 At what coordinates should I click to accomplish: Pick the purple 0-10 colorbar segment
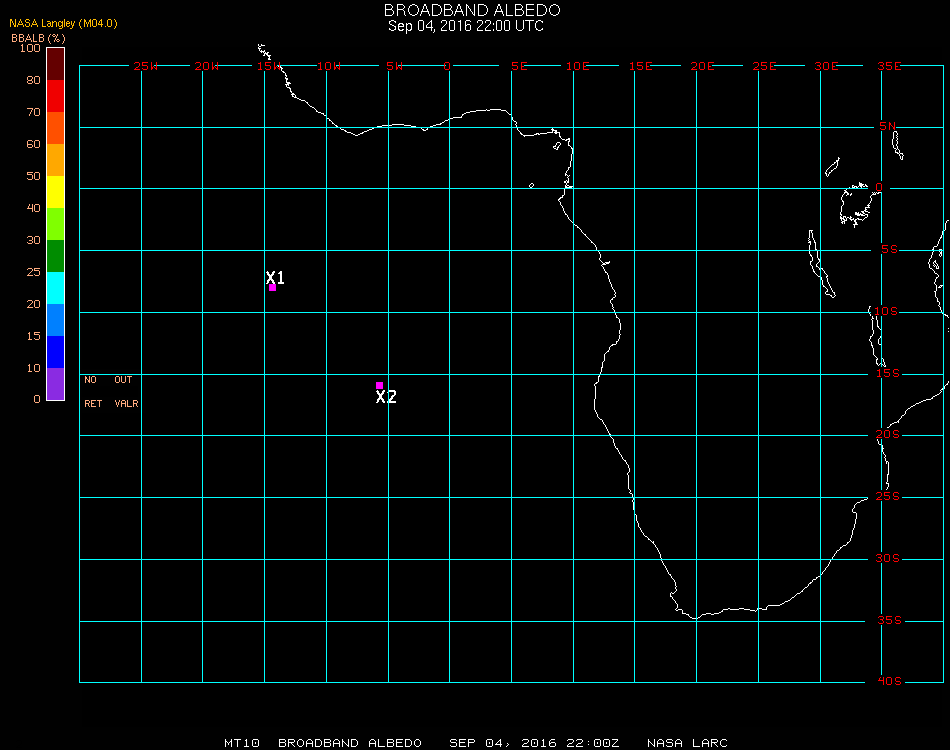[55, 383]
